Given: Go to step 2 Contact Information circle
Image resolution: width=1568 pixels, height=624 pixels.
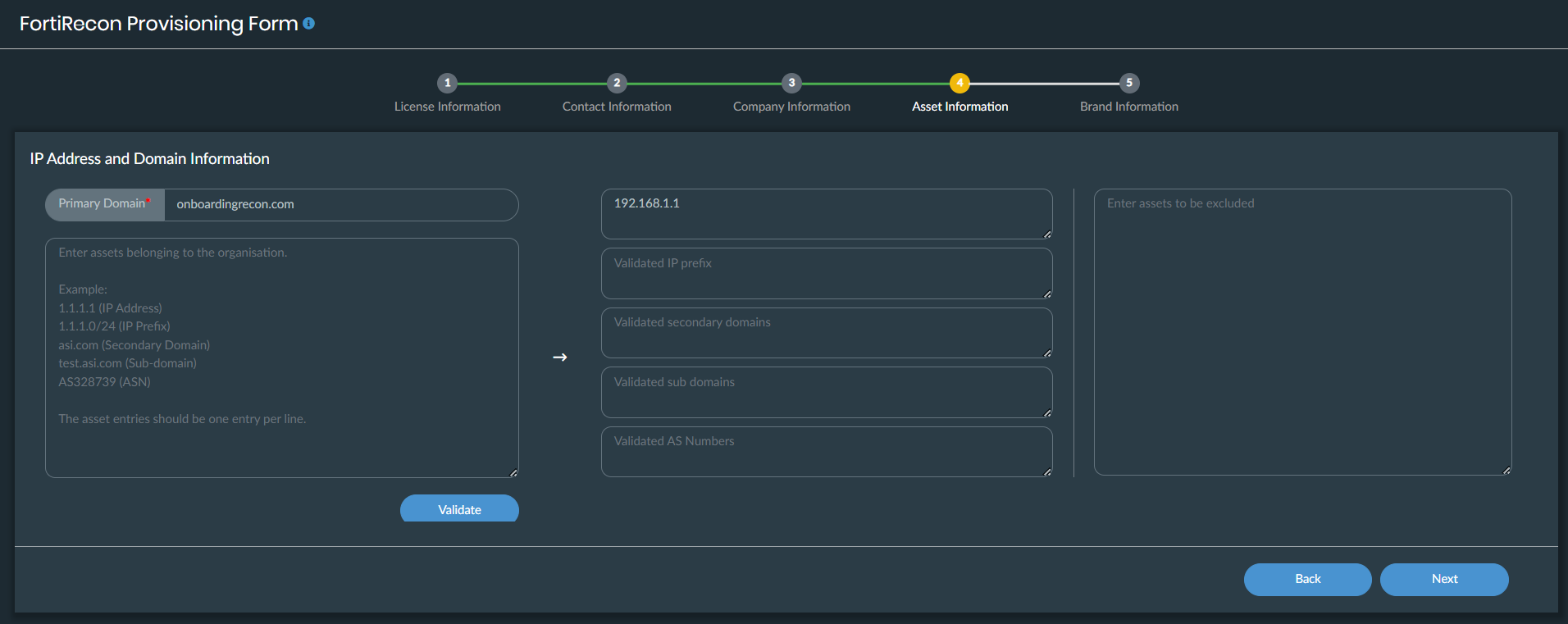Looking at the screenshot, I should 617,83.
